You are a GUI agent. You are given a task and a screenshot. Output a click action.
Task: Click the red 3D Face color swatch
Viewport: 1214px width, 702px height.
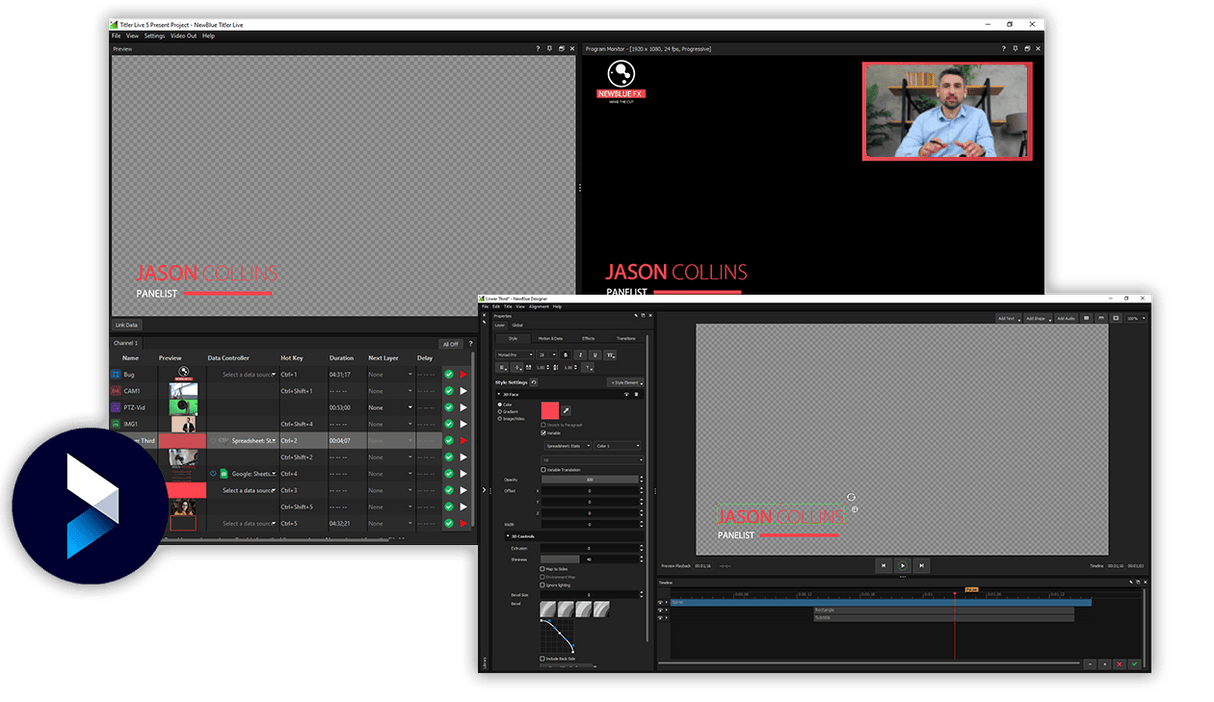click(x=550, y=410)
